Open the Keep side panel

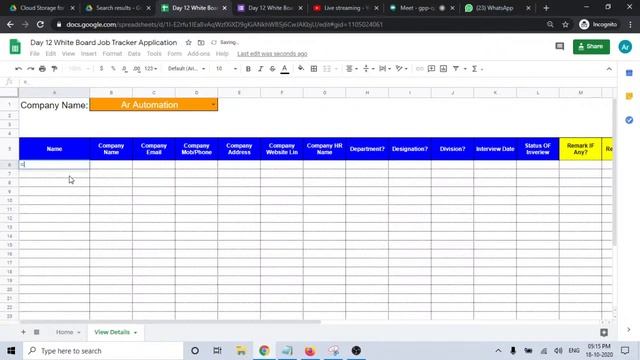point(629,96)
